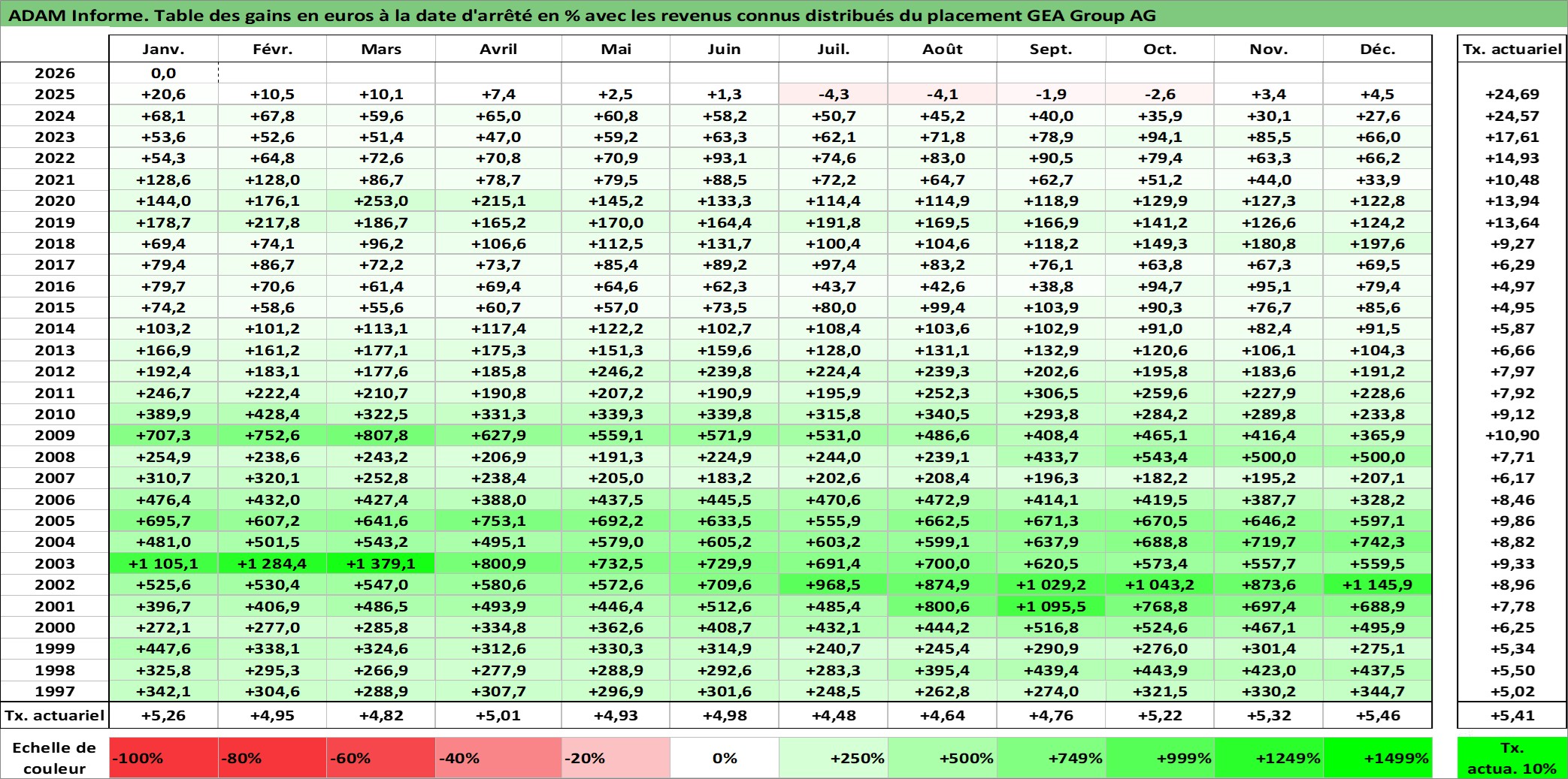The image size is (1568, 779).
Task: Click the +5,26 January actuarial rate
Action: [x=164, y=715]
